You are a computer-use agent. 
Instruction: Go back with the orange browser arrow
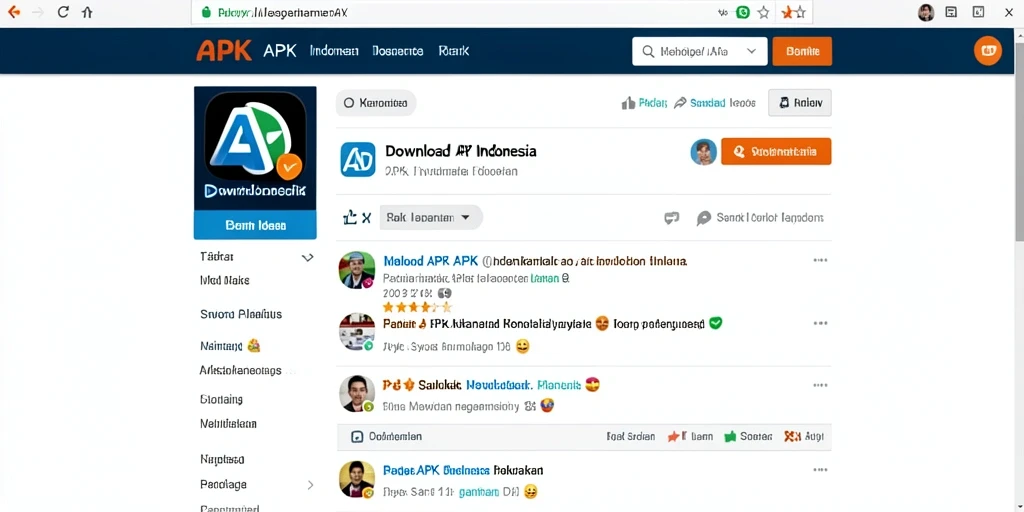14,12
